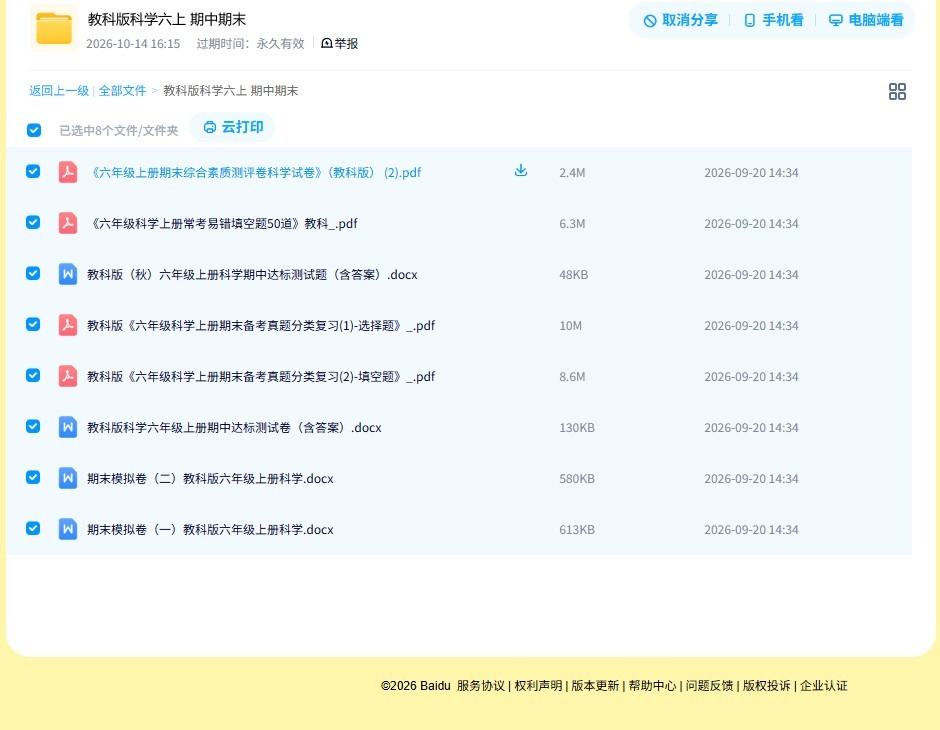Click the 6.3M file size cell

click(x=572, y=224)
